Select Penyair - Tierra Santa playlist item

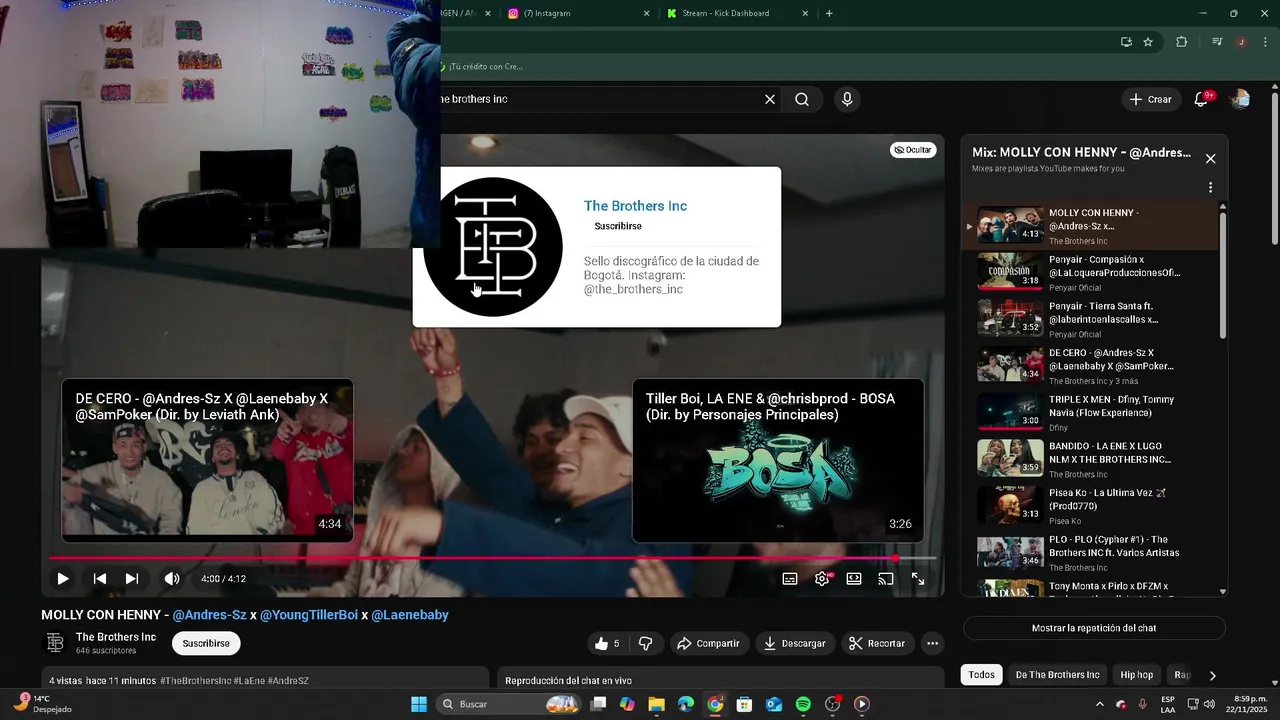1090,318
